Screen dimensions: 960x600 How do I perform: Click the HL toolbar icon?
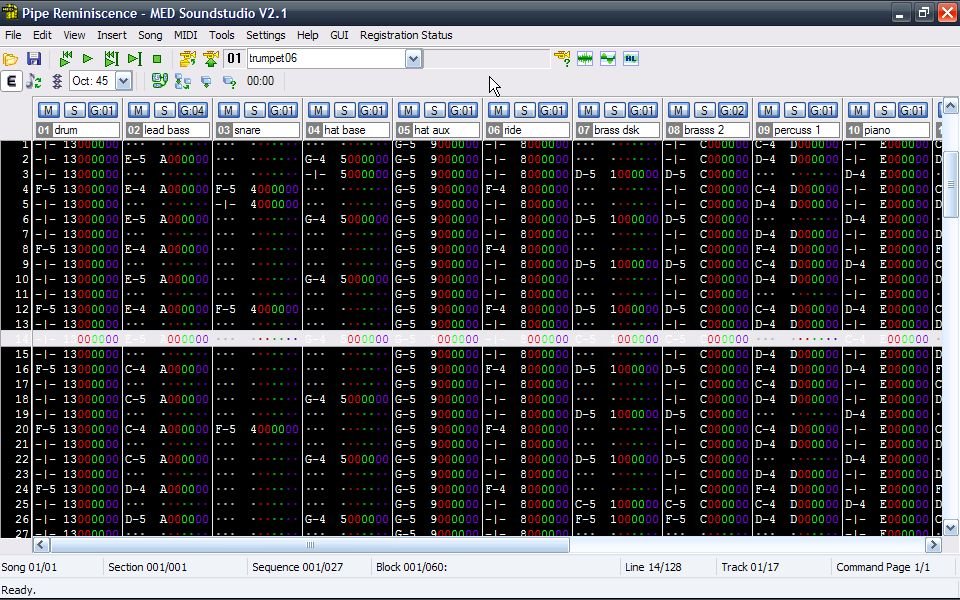(x=631, y=59)
